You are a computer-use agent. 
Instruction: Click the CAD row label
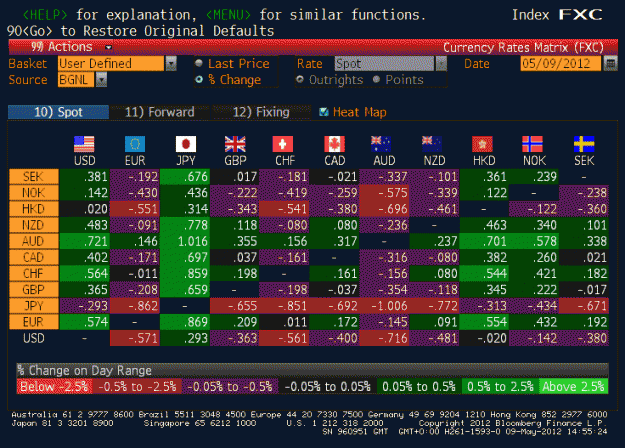click(x=33, y=257)
